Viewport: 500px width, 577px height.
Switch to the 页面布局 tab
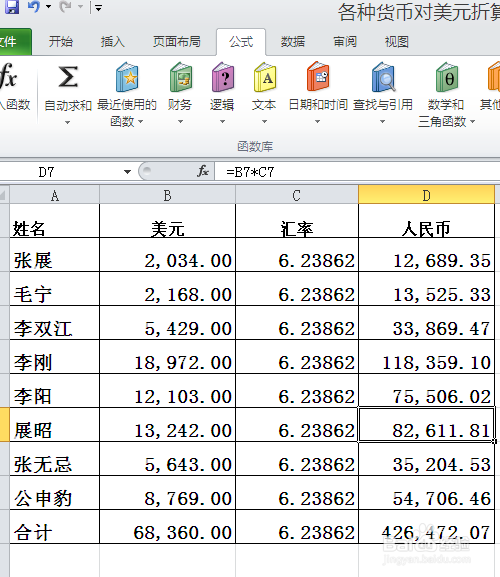coord(177,42)
